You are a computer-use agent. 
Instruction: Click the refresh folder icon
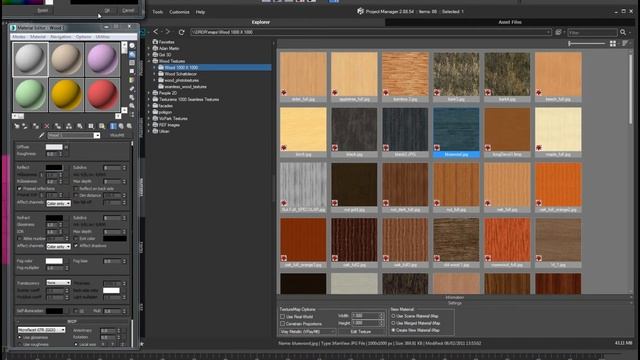[181, 32]
